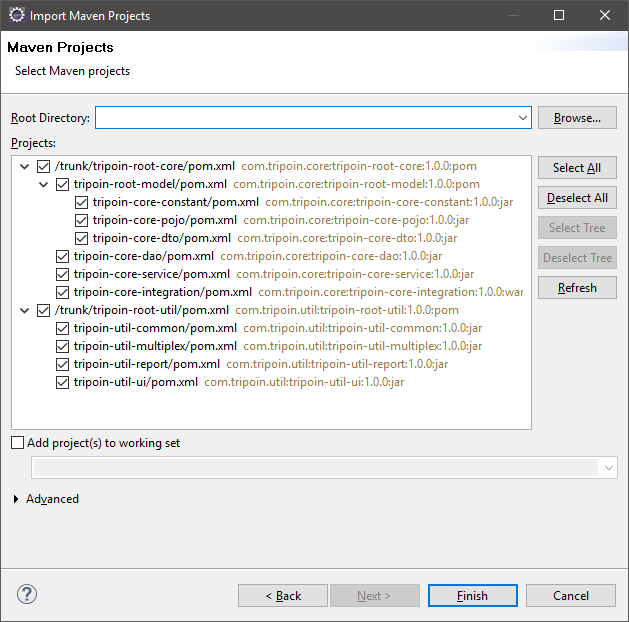Viewport: 629px width, 622px height.
Task: Select tripoin-util-common/pom.xml row text
Action: (x=155, y=328)
